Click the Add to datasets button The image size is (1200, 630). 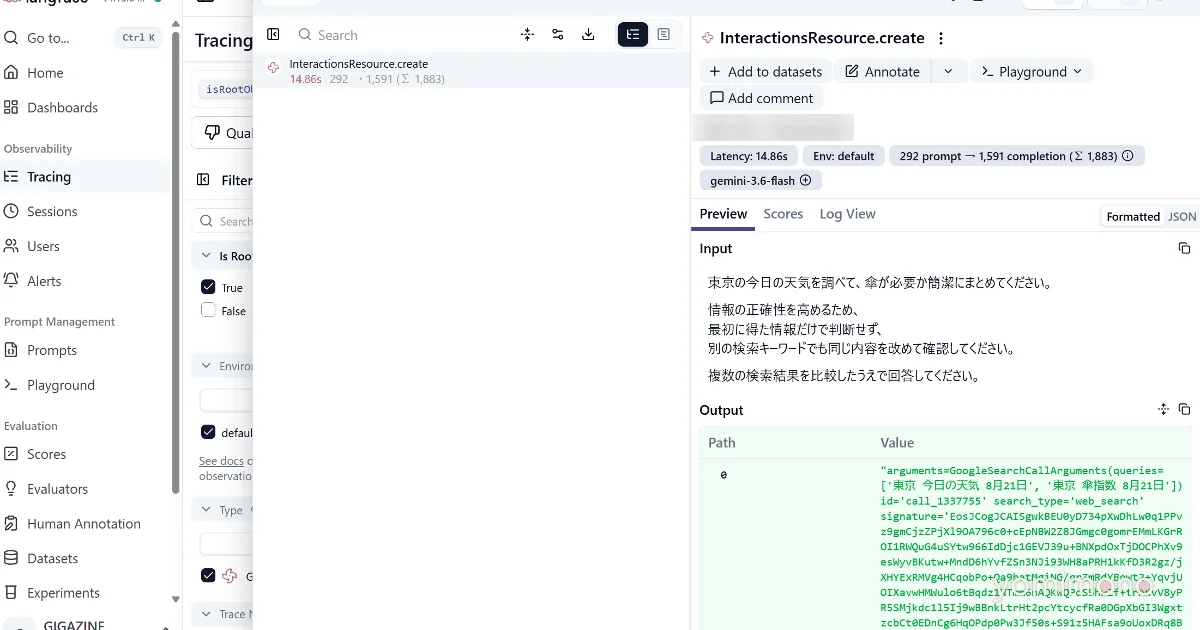(765, 72)
